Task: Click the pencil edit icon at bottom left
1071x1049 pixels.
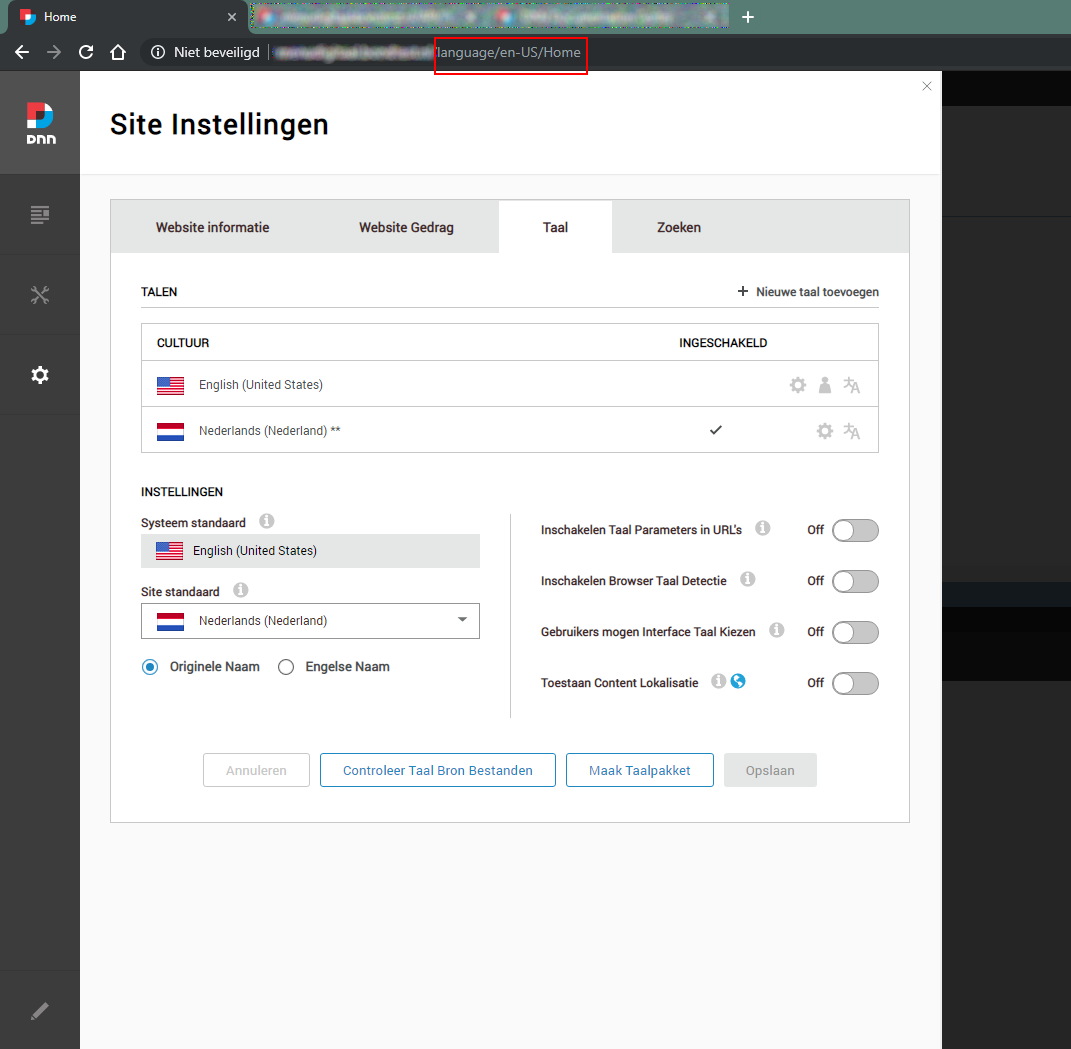Action: coord(40,1010)
